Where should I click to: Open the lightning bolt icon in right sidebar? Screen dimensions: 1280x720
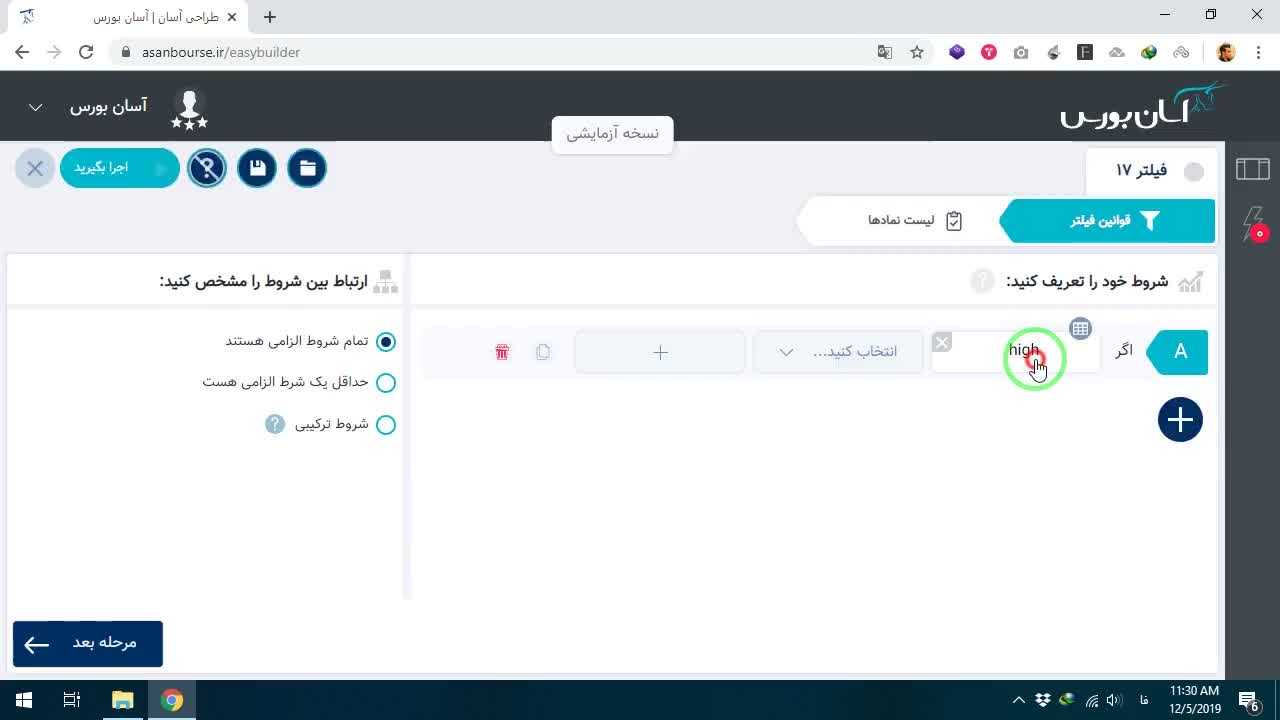pos(1253,222)
